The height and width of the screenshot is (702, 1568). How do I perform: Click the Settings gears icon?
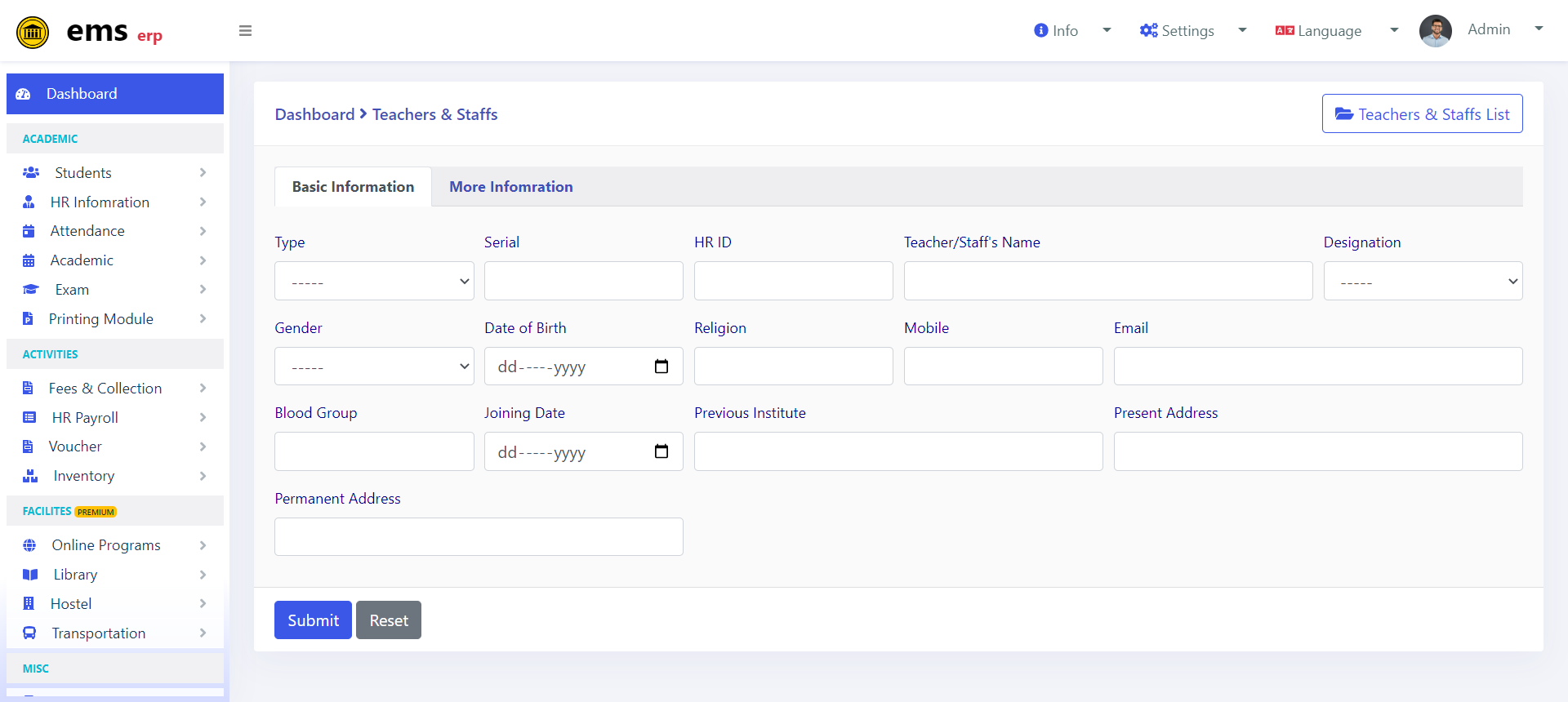point(1148,30)
